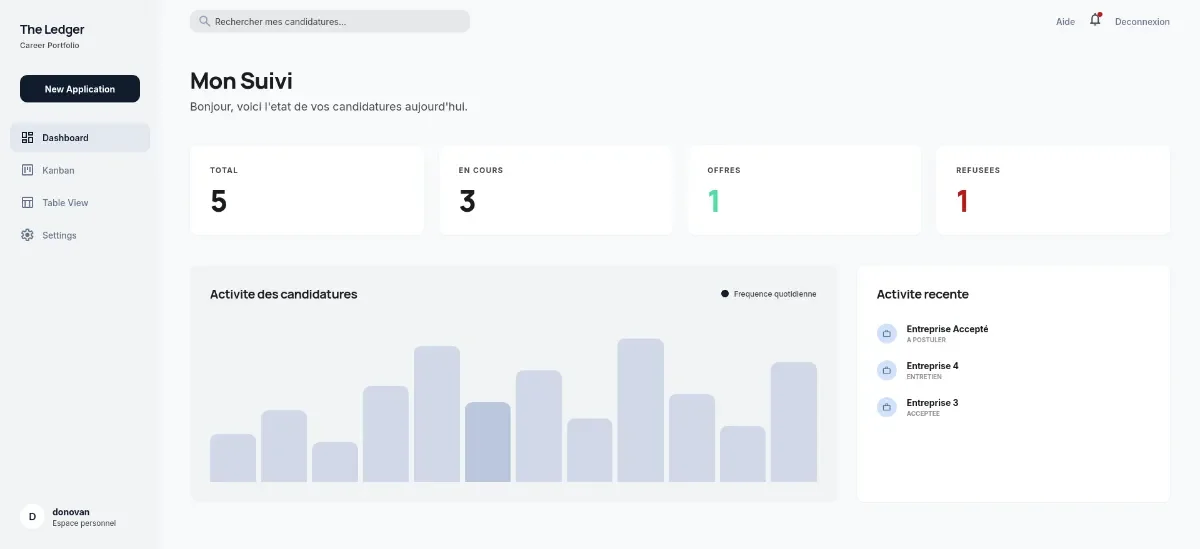This screenshot has height=549, width=1200.
Task: Focus the Rechercher mes candidatures search field
Action: click(330, 21)
